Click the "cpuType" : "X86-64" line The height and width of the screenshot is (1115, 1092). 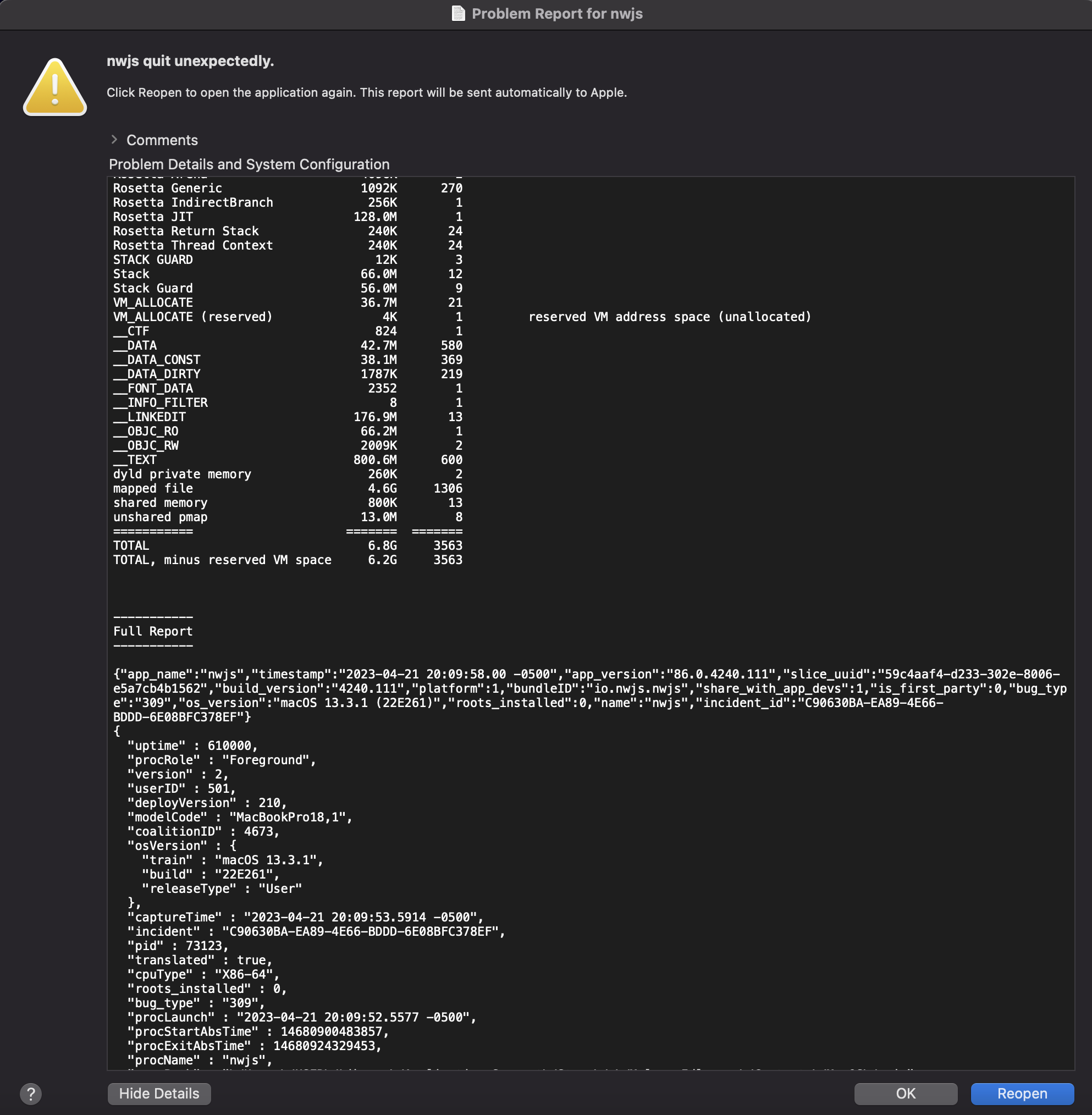[203, 974]
